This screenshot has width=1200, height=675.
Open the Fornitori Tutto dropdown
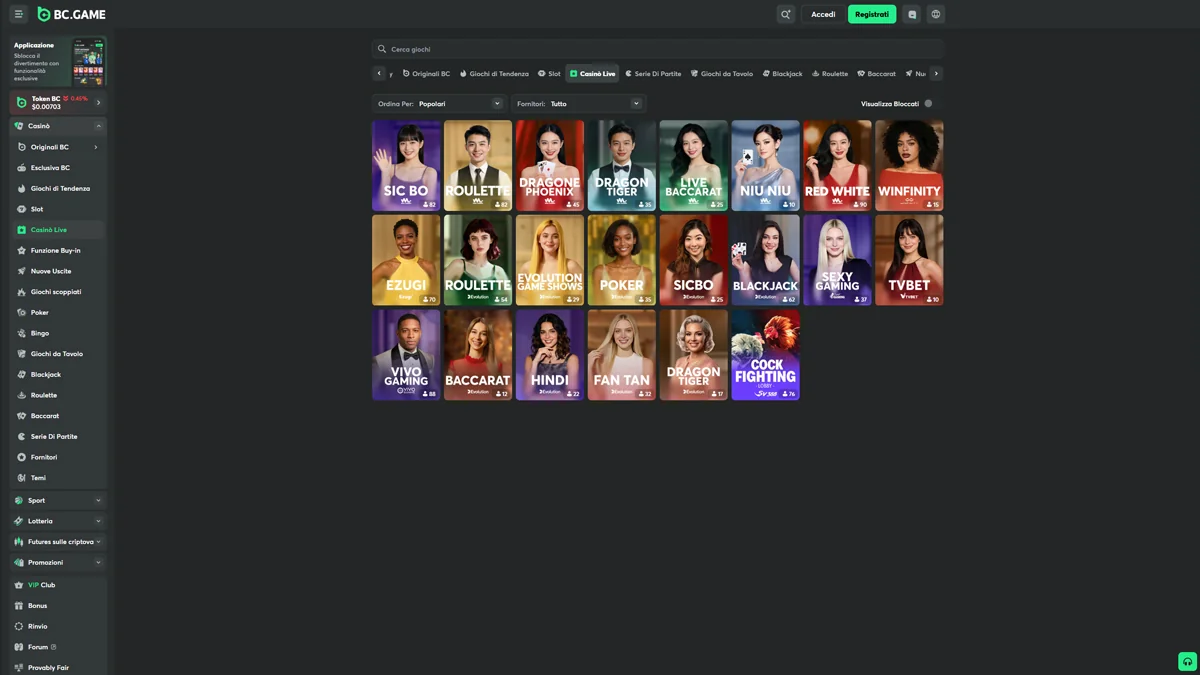(x=579, y=103)
